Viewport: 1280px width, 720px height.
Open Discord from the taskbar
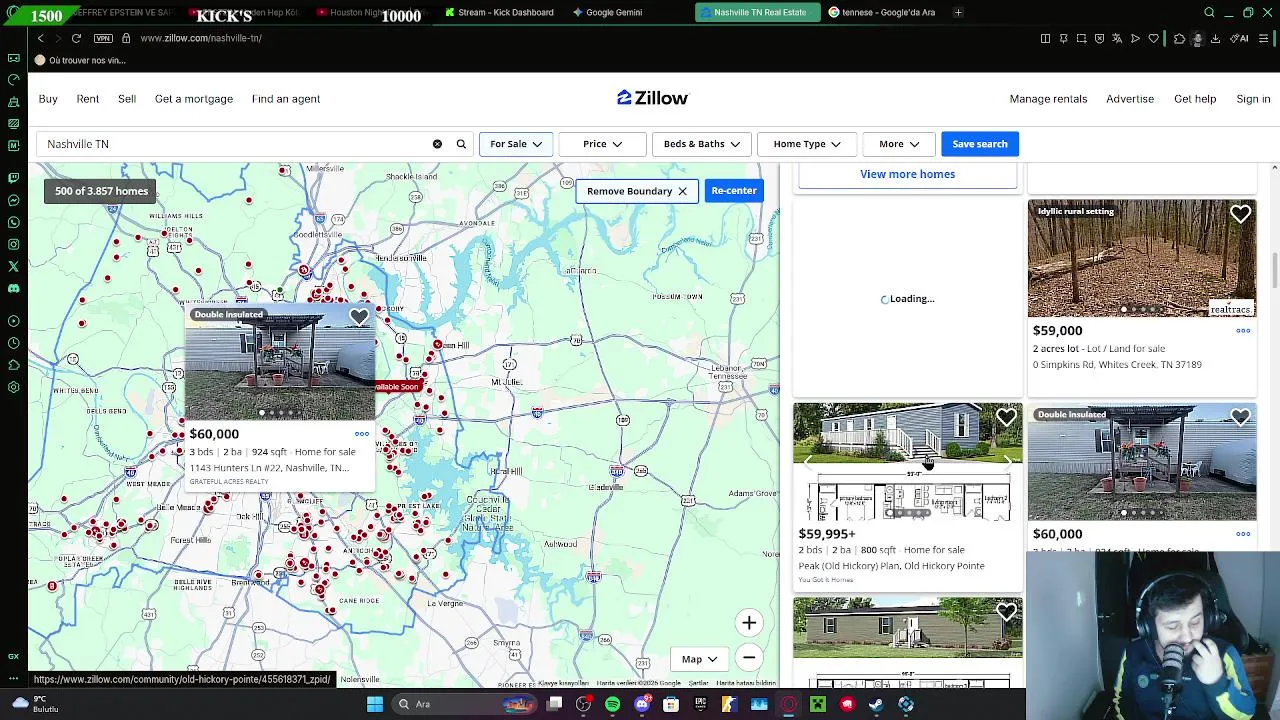pyautogui.click(x=642, y=704)
